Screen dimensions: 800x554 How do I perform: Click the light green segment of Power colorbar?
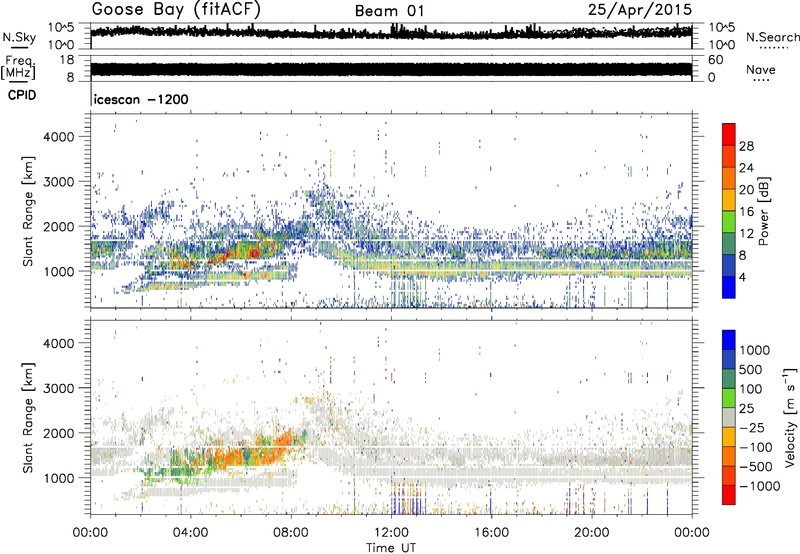pos(729,222)
